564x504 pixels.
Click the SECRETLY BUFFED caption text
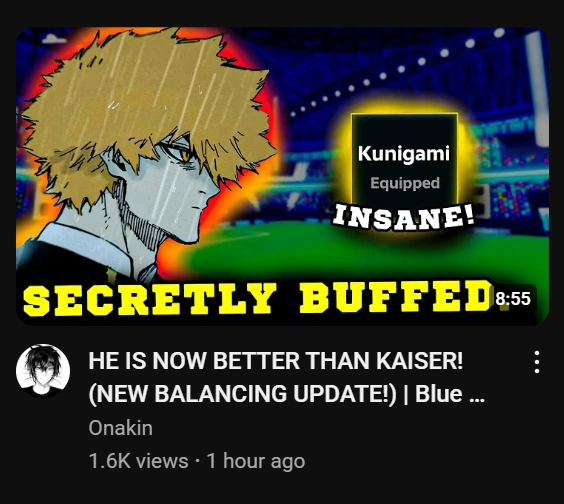(x=257, y=299)
